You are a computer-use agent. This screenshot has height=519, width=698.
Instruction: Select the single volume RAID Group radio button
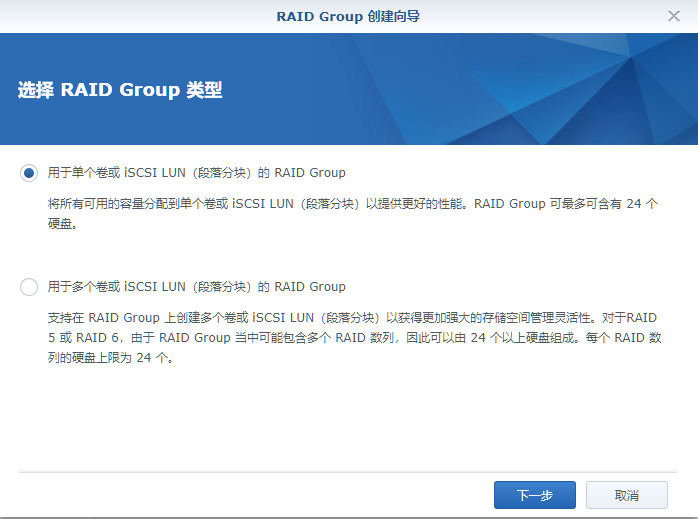29,173
